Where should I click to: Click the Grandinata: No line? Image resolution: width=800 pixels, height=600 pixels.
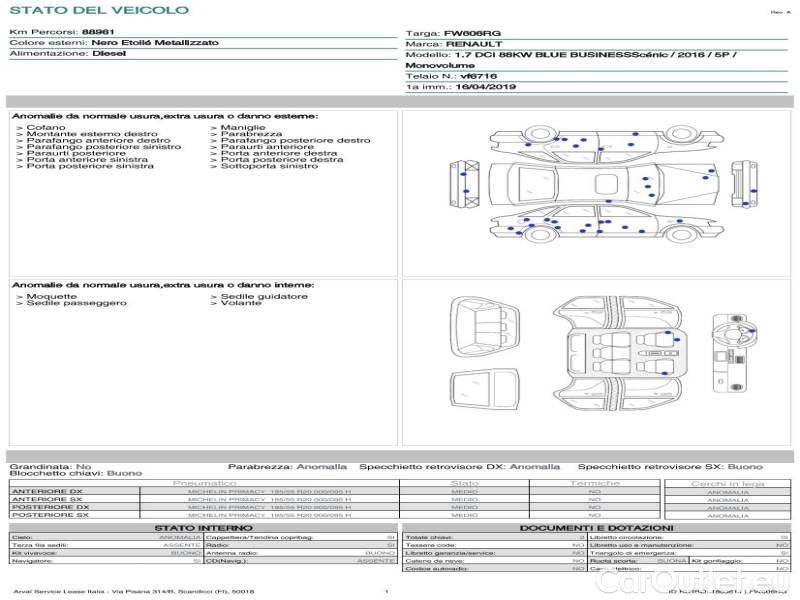[x=50, y=467]
